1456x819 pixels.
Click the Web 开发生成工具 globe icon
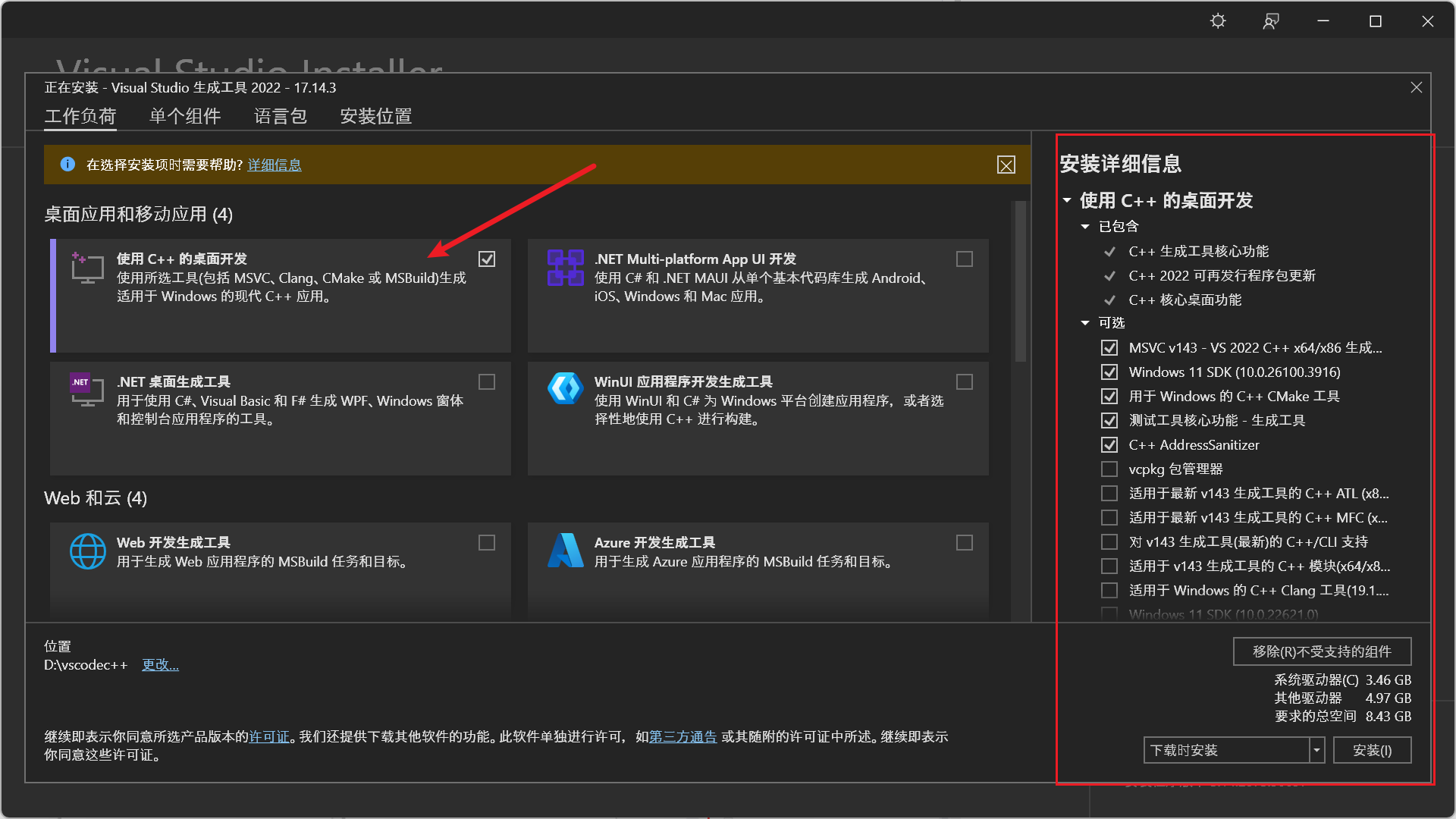(x=88, y=551)
